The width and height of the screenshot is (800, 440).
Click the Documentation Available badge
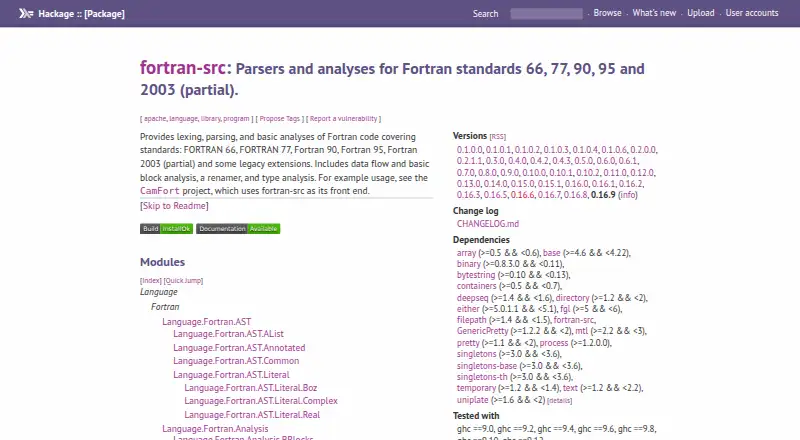[x=238, y=229]
